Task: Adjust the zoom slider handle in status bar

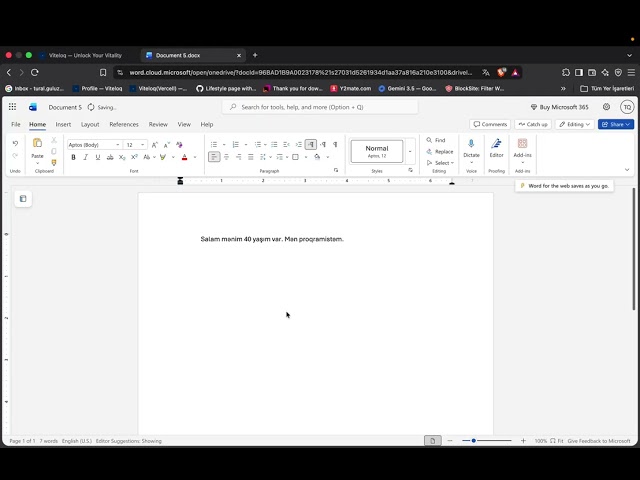Action: pyautogui.click(x=473, y=441)
